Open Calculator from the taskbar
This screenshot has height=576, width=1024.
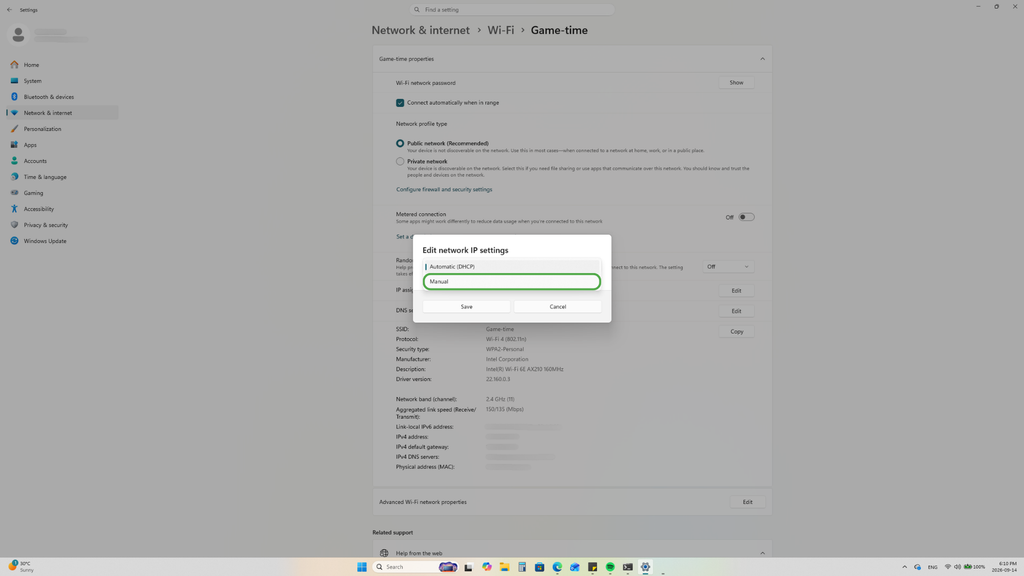tap(522, 567)
